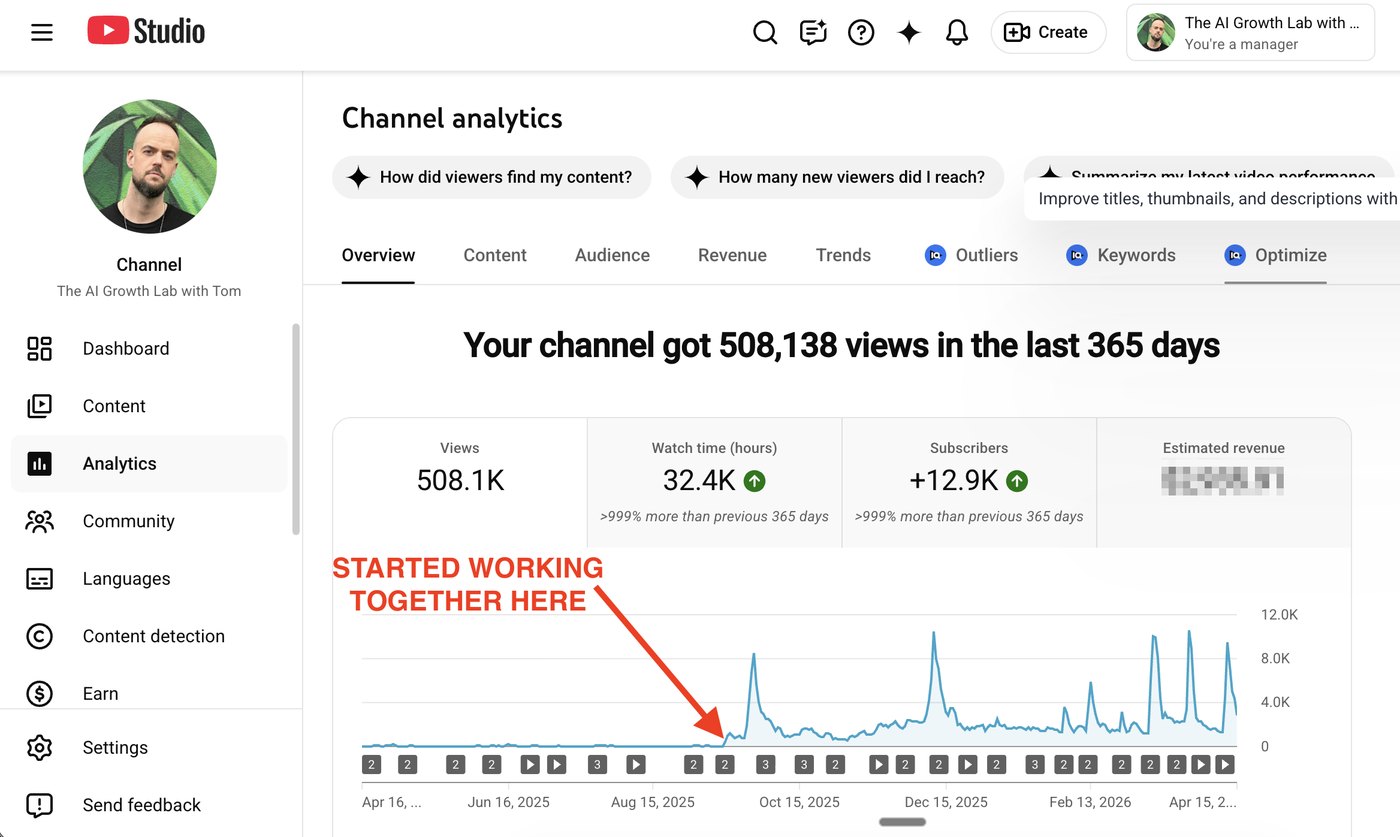The height and width of the screenshot is (837, 1400).
Task: Click the '12.0K' y-axis label
Action: [1279, 615]
